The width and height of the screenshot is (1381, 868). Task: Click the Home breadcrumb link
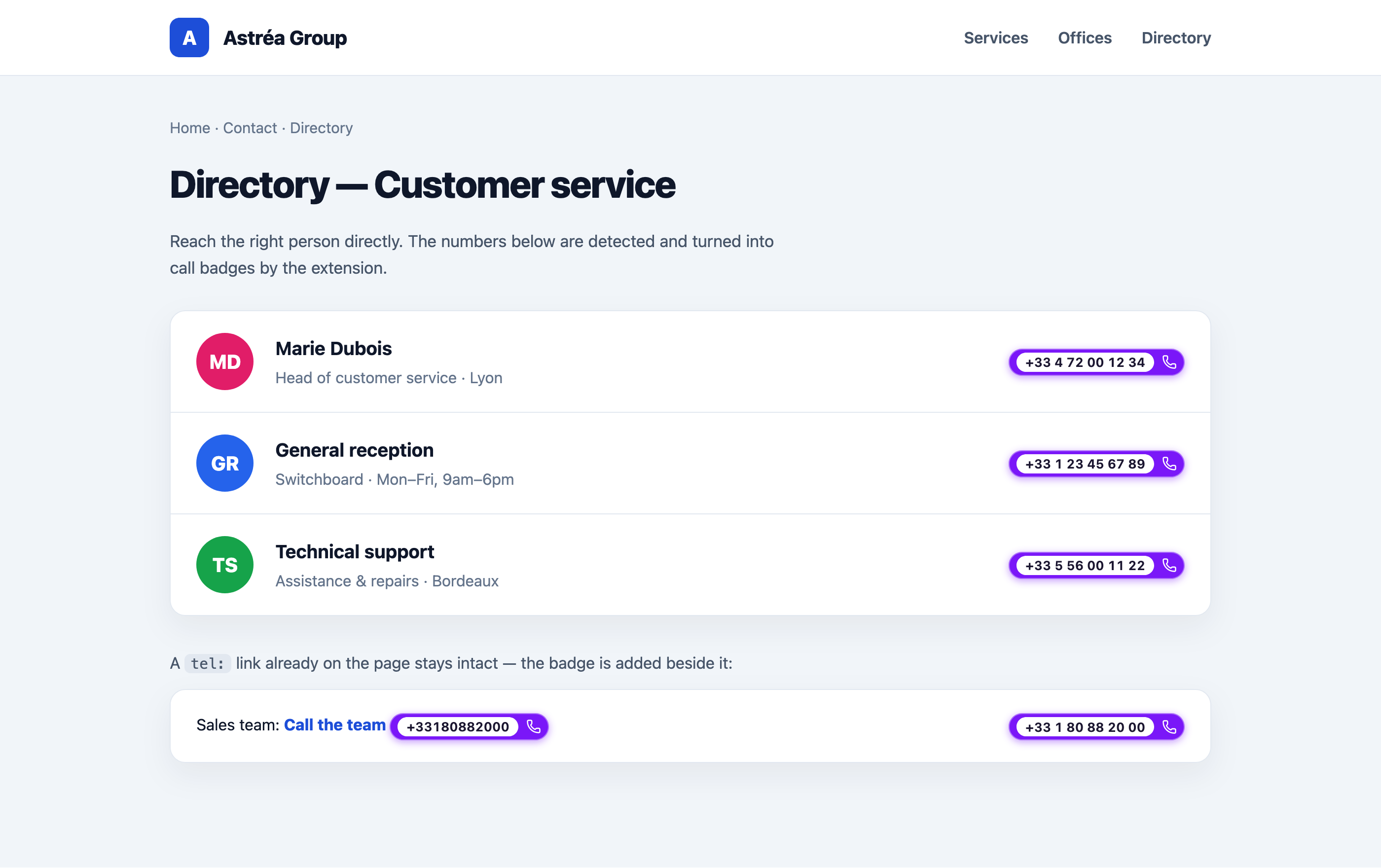[190, 128]
